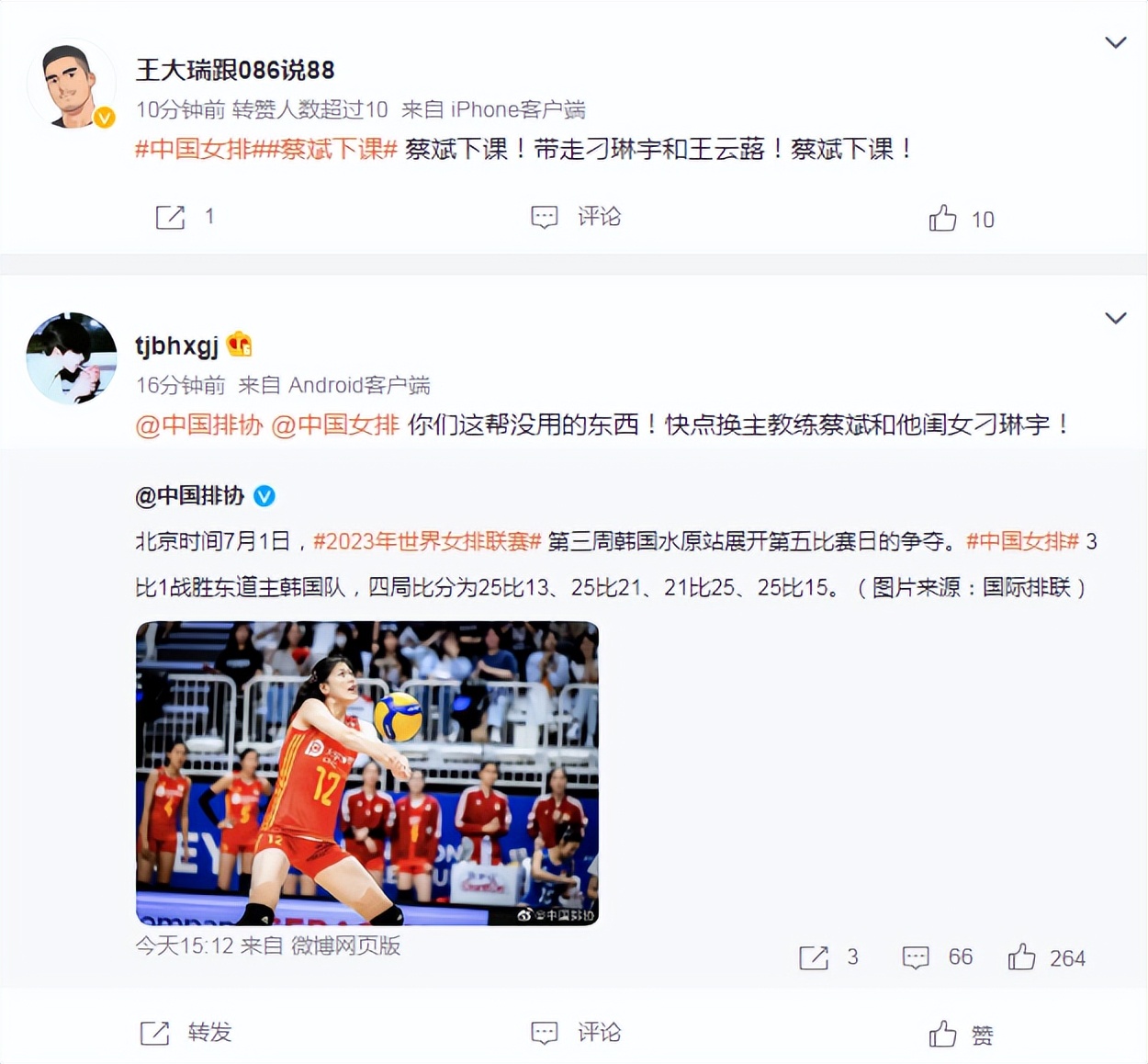The width and height of the screenshot is (1148, 1064).
Task: Open the @中国排协 mention in tjbhxgj's post
Action: pos(199,424)
